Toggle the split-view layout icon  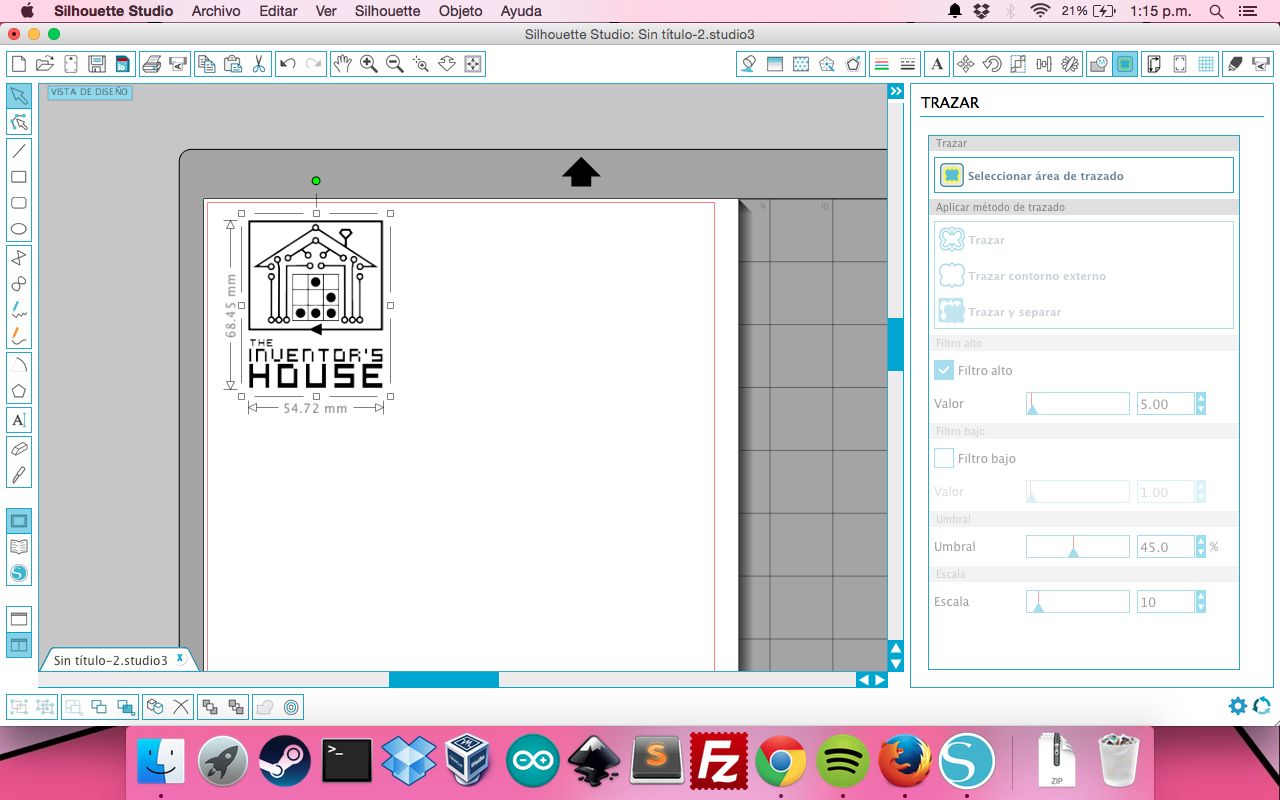click(x=19, y=645)
